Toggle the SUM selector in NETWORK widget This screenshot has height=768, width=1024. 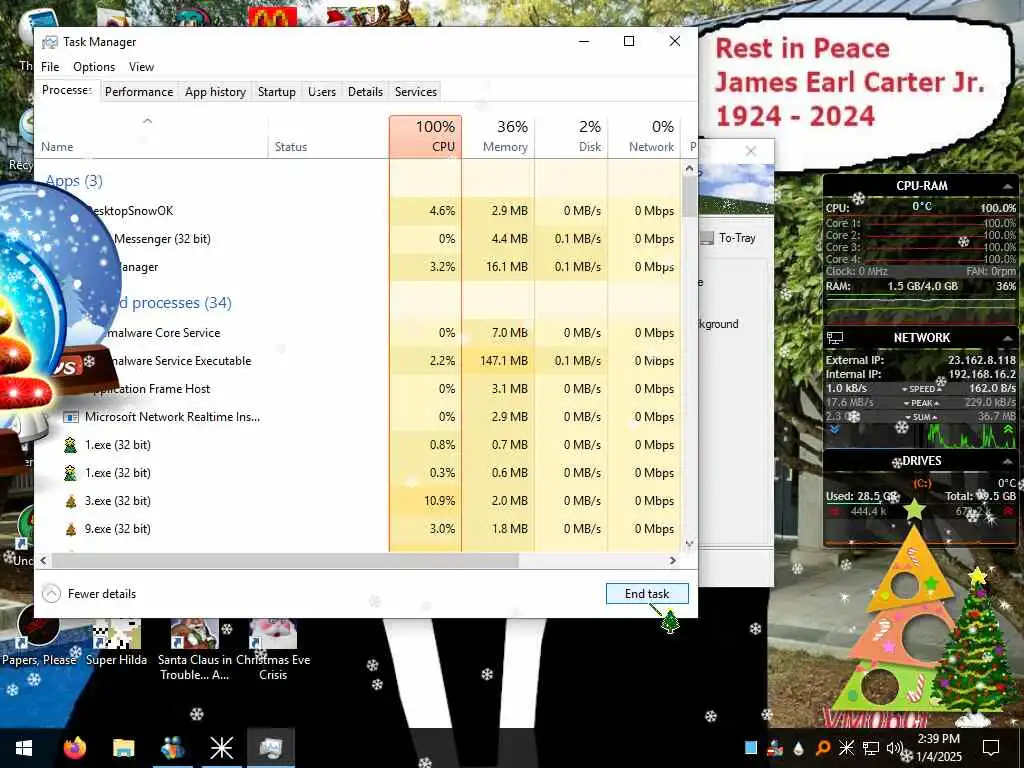921,417
